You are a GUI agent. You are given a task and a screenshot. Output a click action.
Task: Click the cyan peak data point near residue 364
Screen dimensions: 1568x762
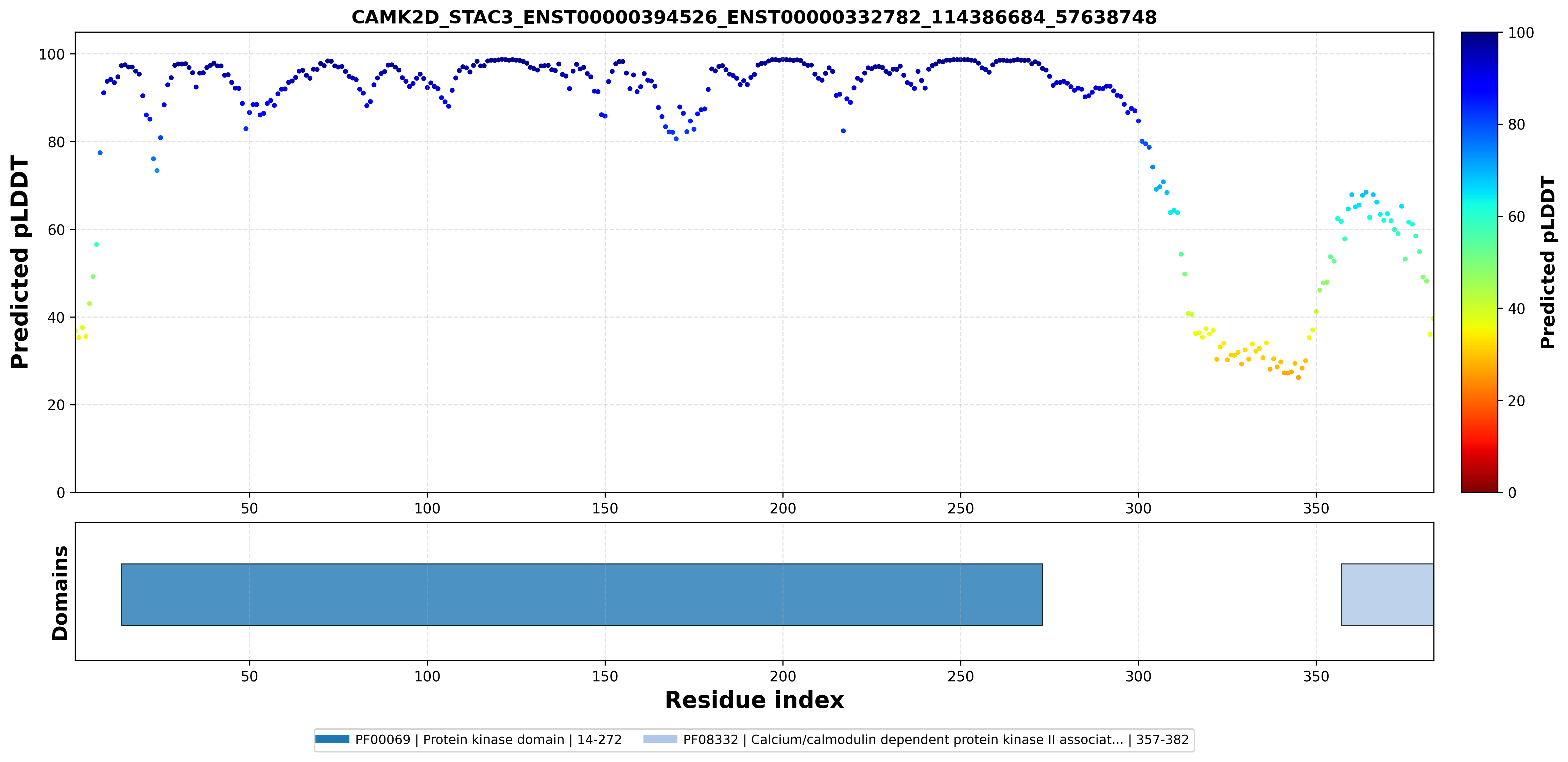tap(1366, 192)
